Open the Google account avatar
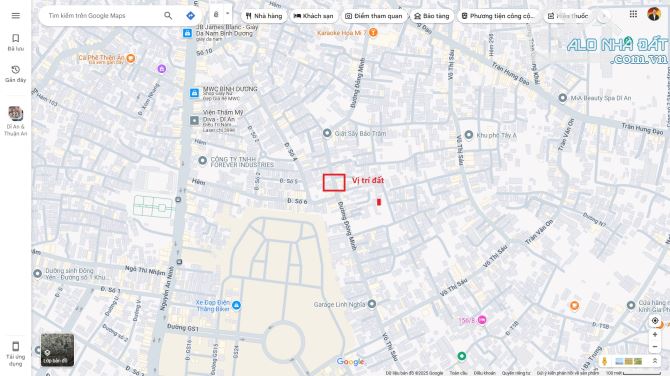The height and width of the screenshot is (376, 670). click(654, 14)
